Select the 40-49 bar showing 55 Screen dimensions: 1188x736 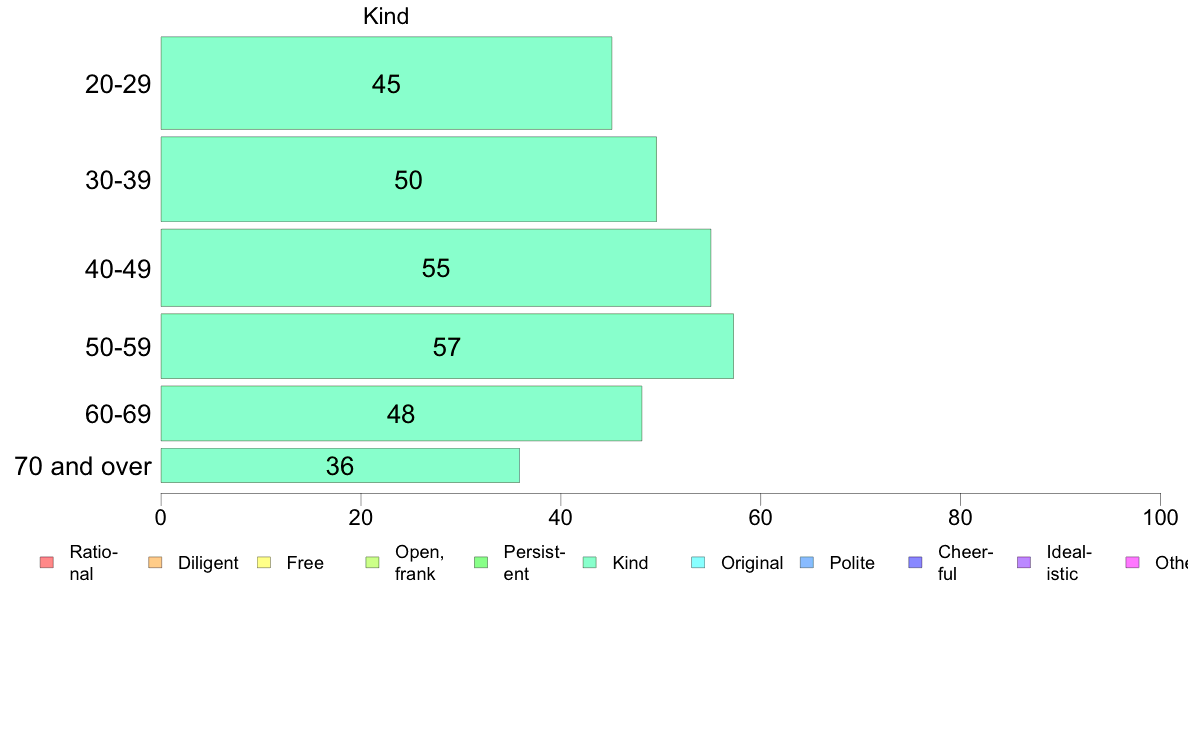(x=436, y=268)
